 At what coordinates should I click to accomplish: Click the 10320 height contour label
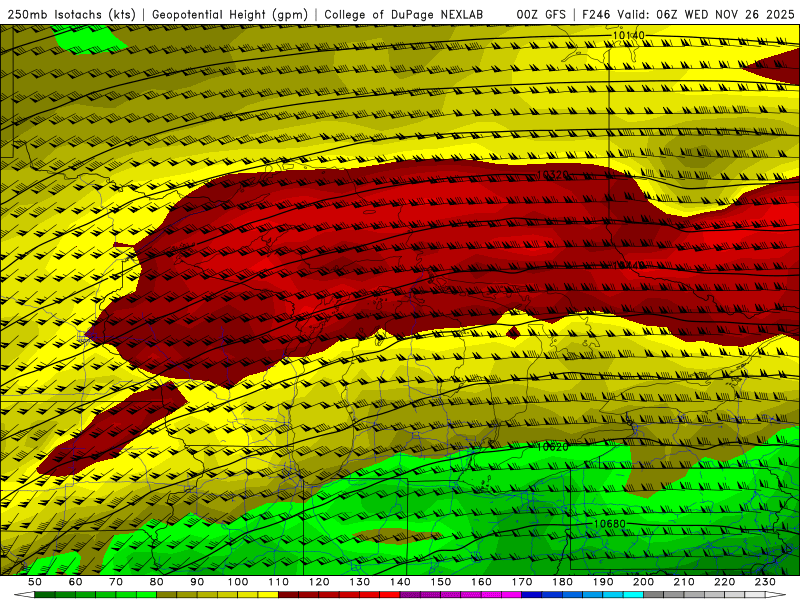553,175
